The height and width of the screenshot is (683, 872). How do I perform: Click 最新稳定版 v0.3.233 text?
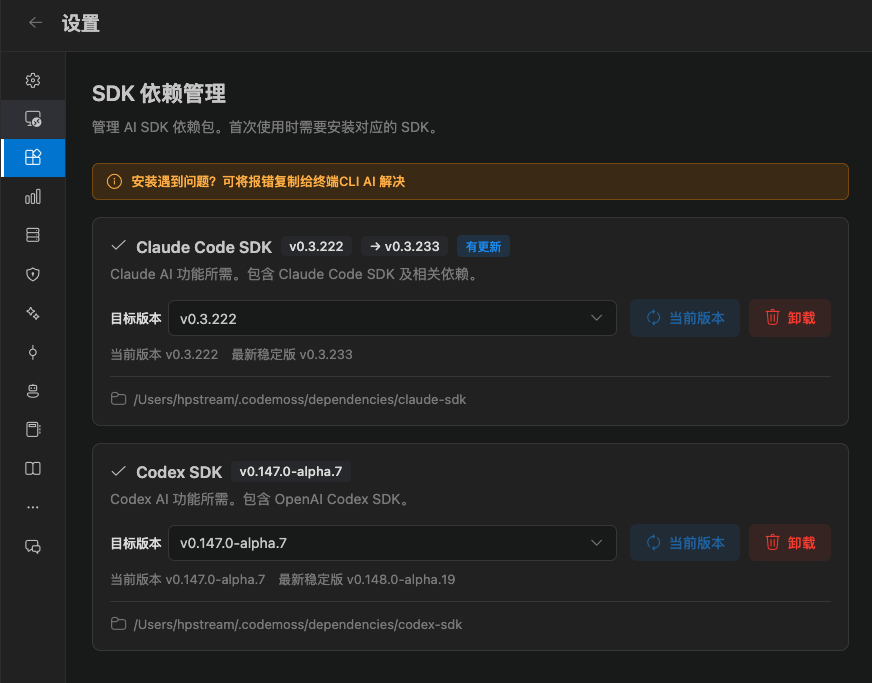292,354
